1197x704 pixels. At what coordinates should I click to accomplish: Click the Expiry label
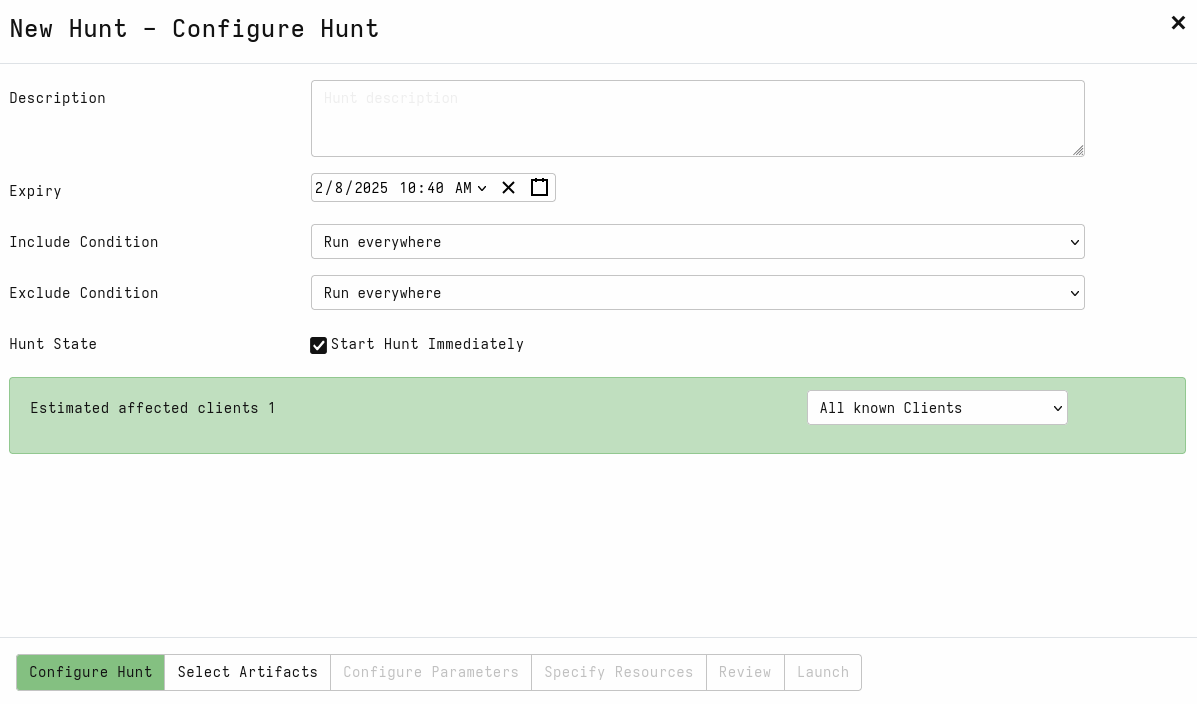[x=35, y=191]
